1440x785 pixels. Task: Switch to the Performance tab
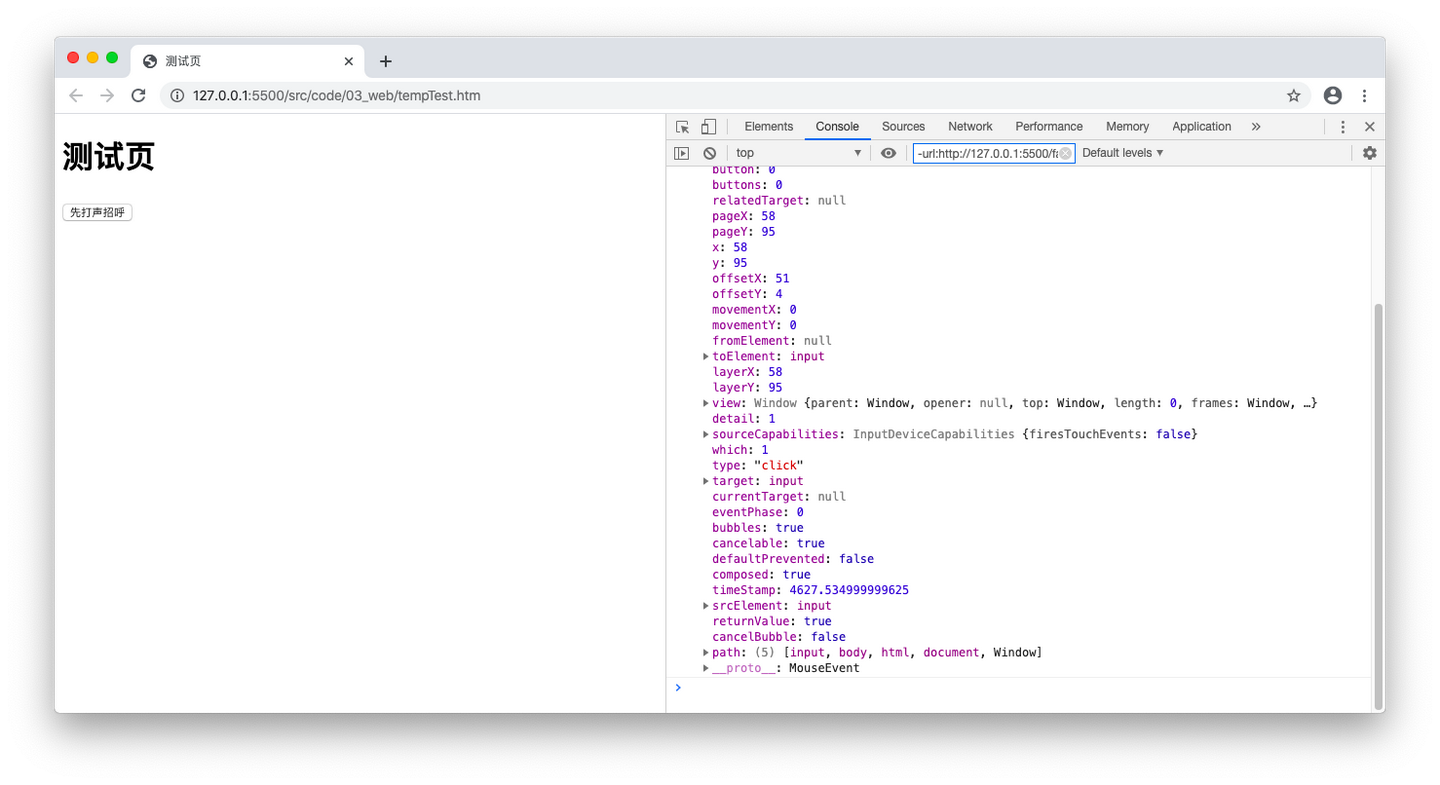tap(1049, 127)
